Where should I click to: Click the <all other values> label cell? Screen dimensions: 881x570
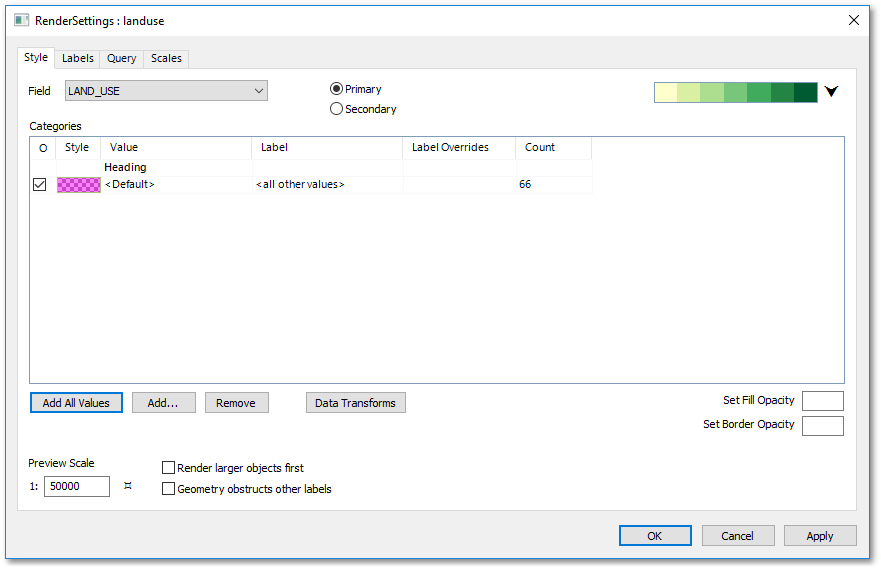coord(328,184)
